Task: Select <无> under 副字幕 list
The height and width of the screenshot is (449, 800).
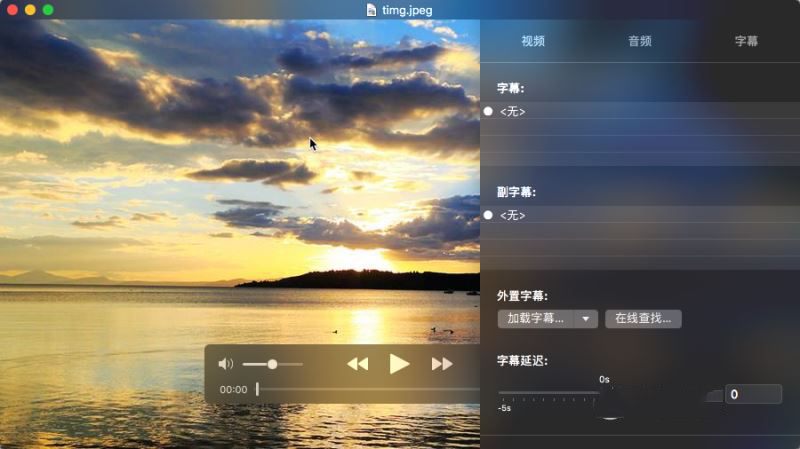Action: [513, 215]
